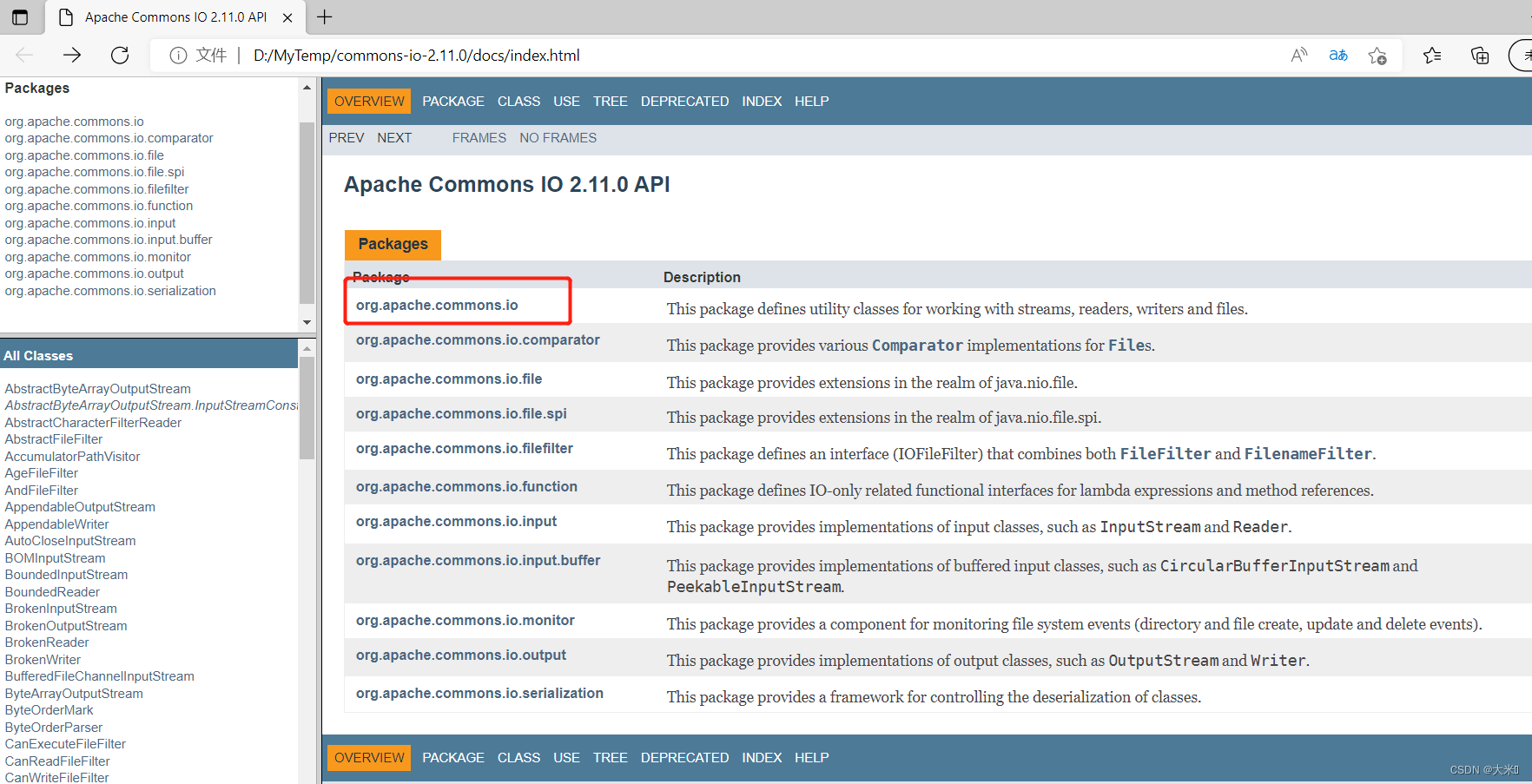1532x784 pixels.
Task: Select org.apache.commons.io.monitor in the left frame
Action: 98,257
